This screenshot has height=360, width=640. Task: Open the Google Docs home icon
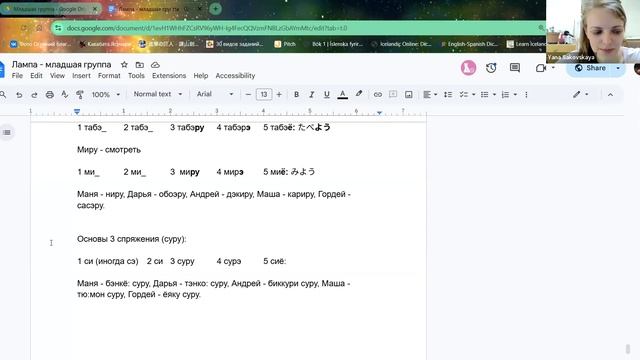coord(2,69)
